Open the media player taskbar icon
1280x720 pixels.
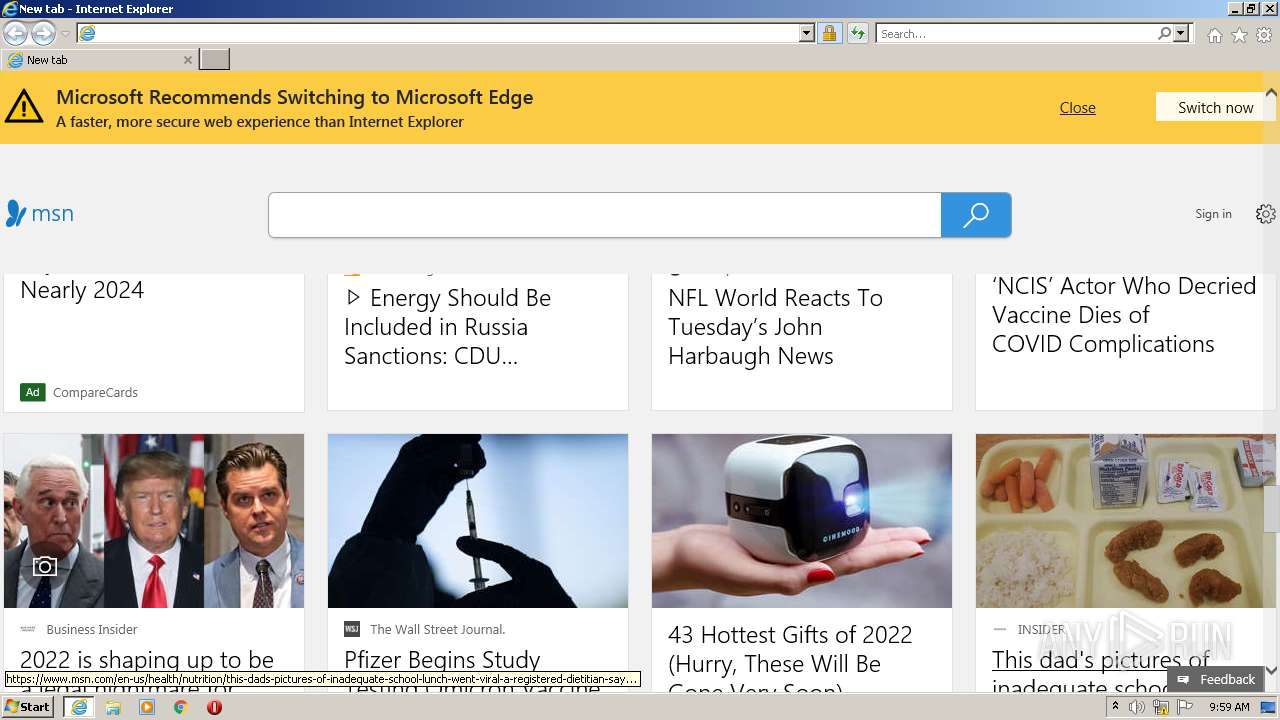point(147,707)
